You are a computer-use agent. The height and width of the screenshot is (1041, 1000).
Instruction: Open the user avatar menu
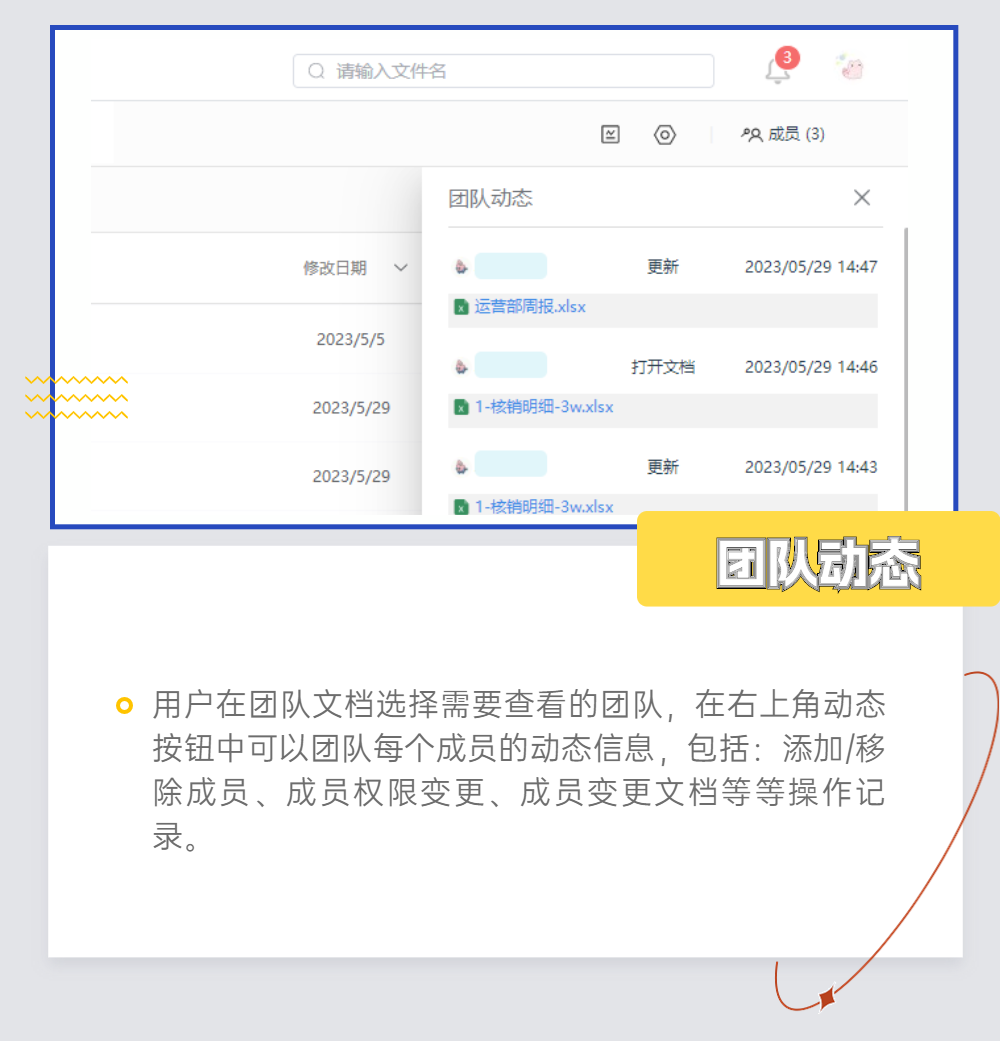point(850,67)
